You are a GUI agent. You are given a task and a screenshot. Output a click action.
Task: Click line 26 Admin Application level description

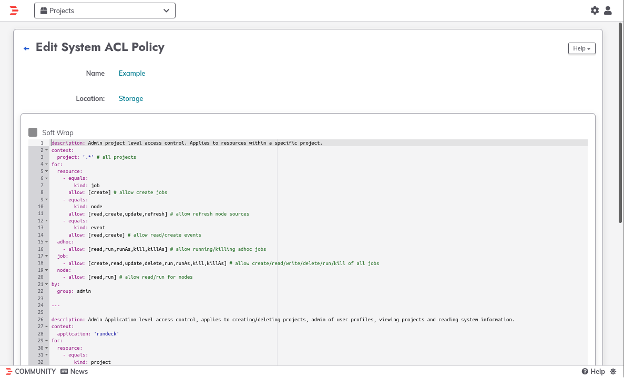283,320
